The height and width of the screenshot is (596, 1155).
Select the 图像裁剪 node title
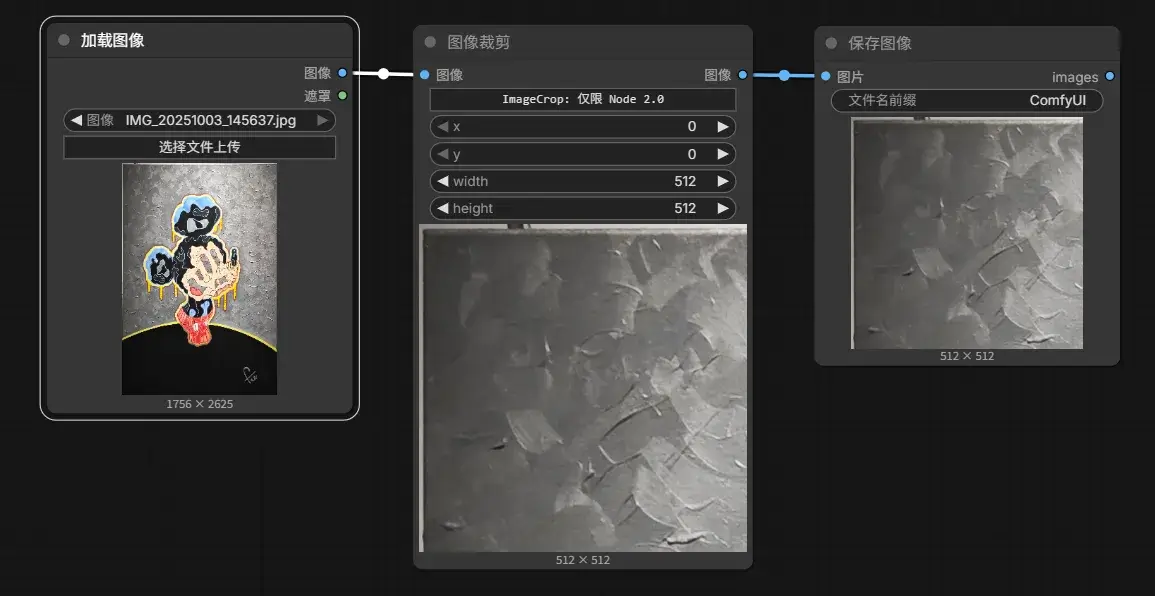(x=479, y=43)
